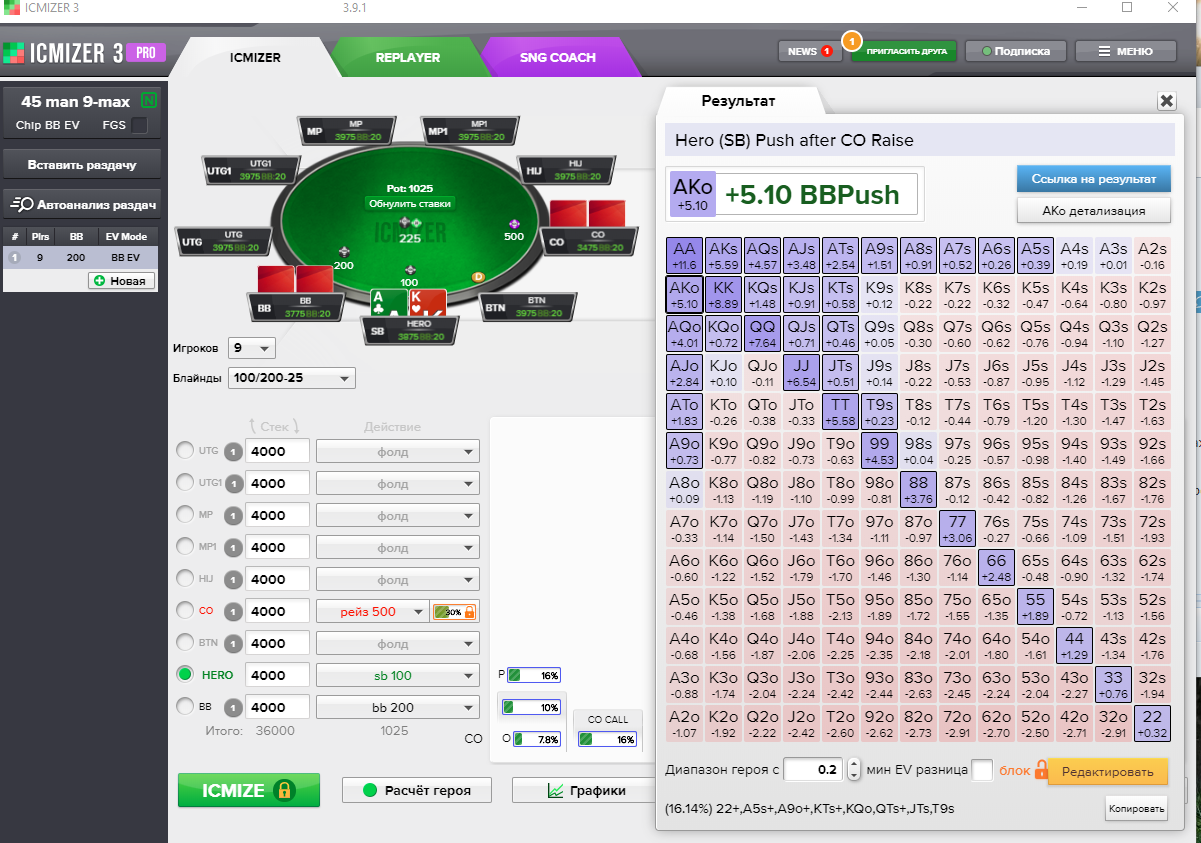The image size is (1201, 843).
Task: Click the green N badge near 45 man
Action: [149, 100]
